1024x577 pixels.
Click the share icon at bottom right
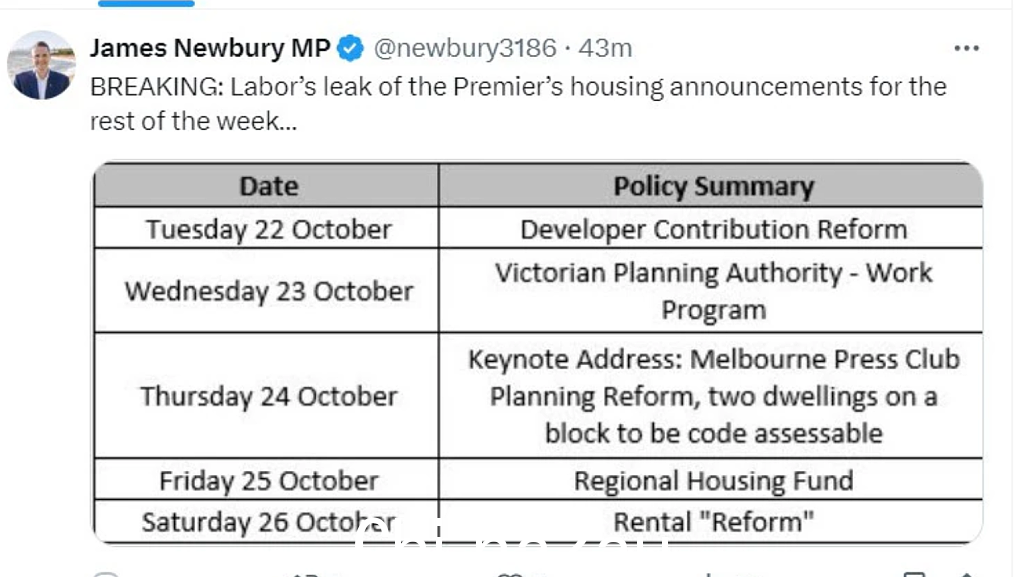(x=967, y=574)
